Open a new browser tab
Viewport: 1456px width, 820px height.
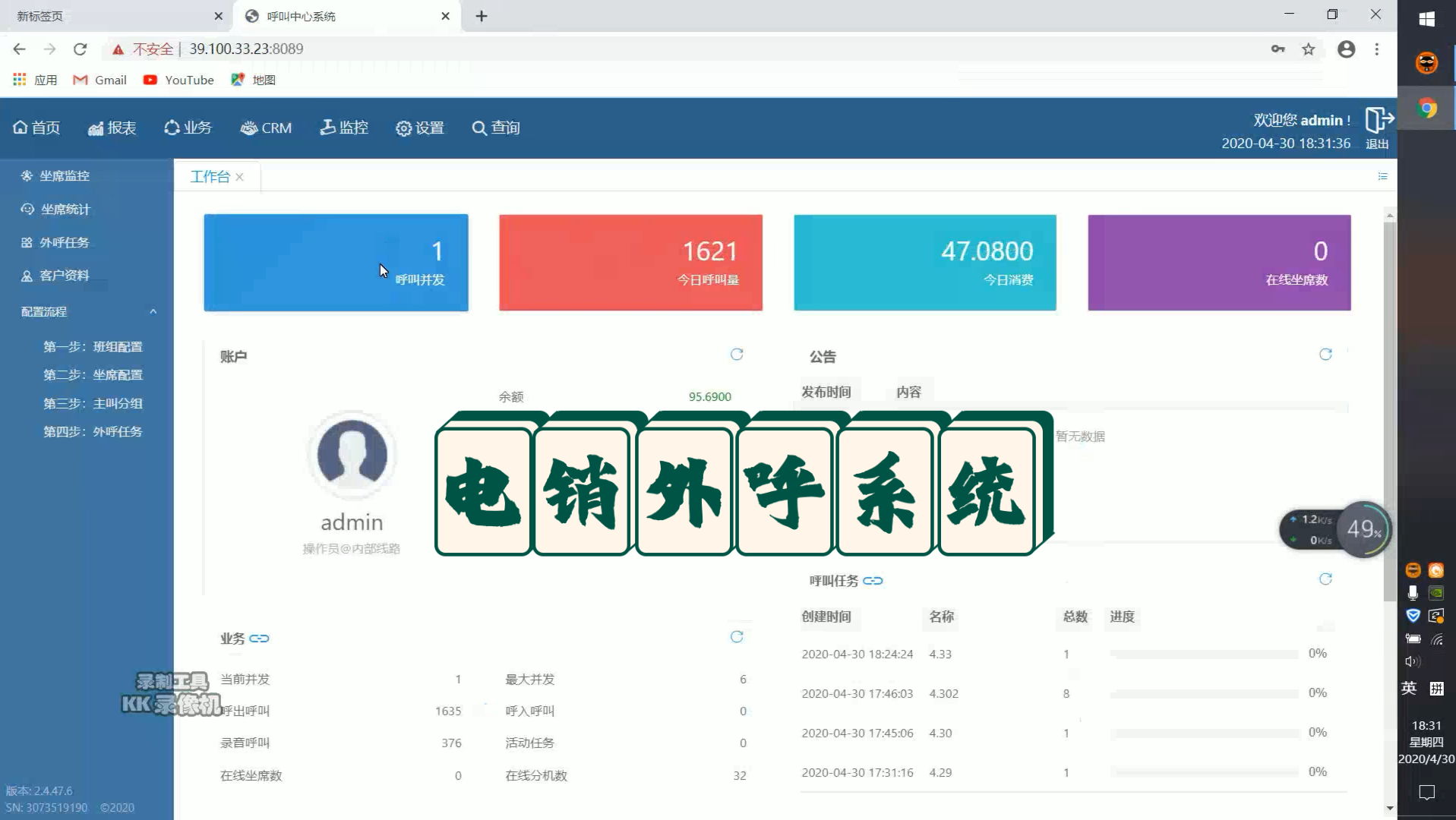click(482, 16)
